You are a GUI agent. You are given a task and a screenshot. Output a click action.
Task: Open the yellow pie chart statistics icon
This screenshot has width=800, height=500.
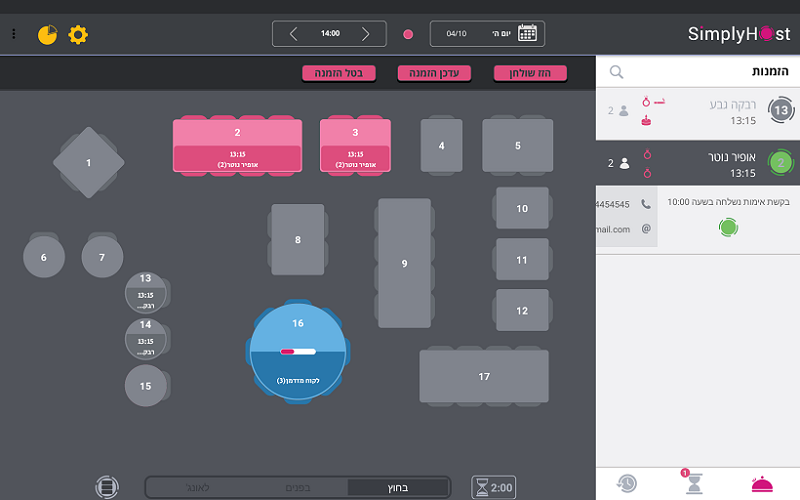47,35
